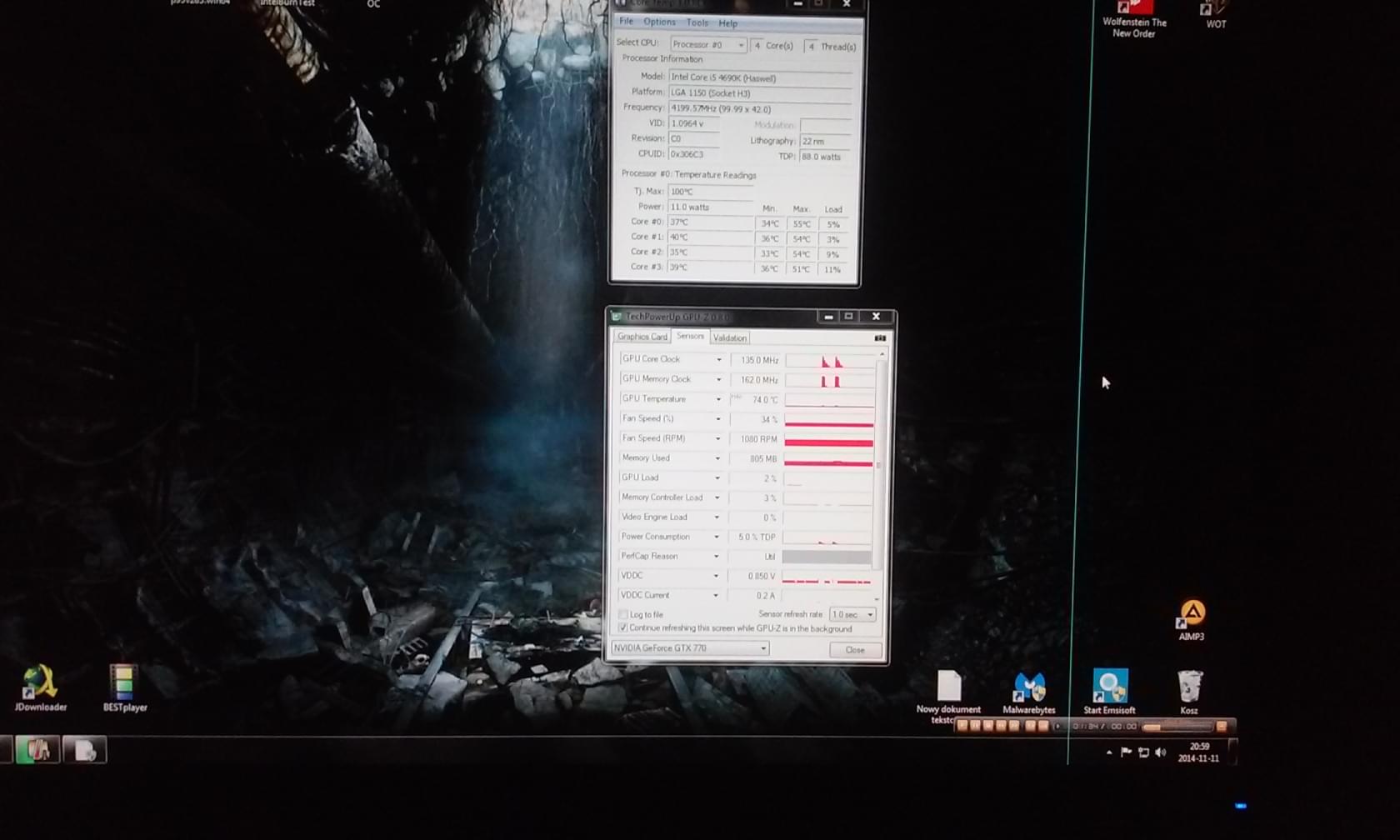Open the Start Emsisoft shortcut
Image resolution: width=1400 pixels, height=840 pixels.
point(1109,691)
